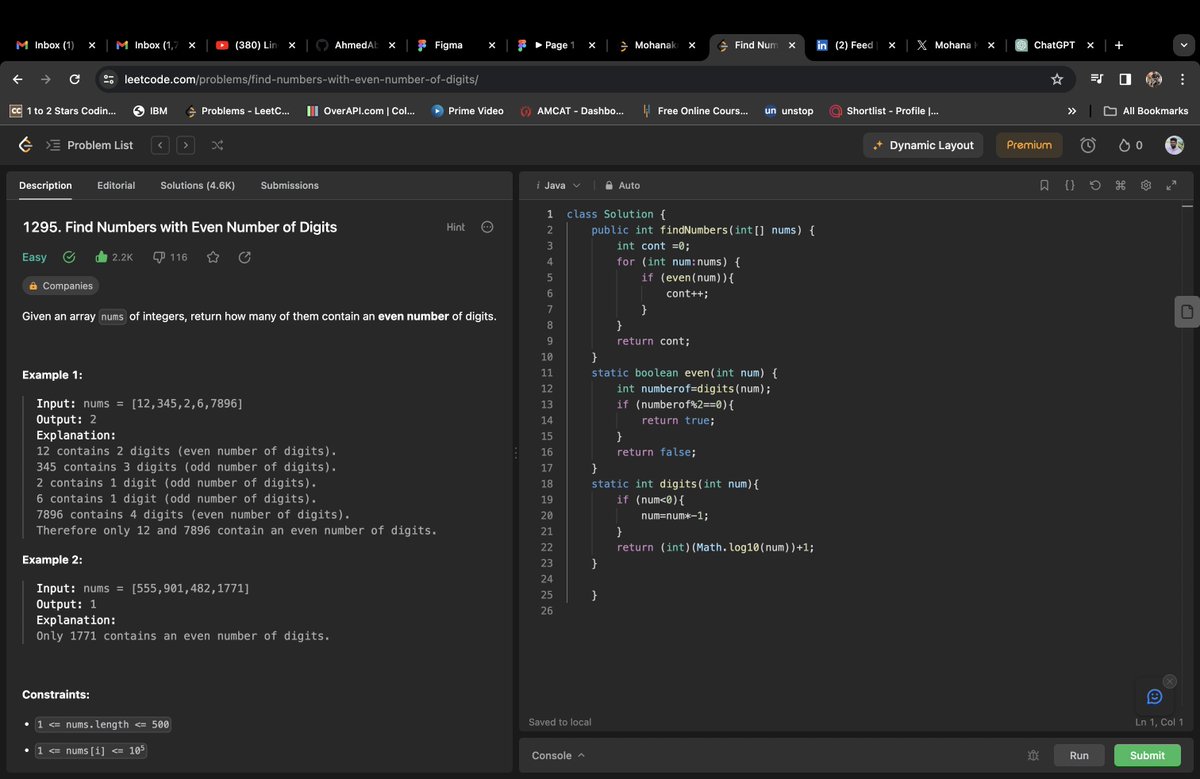The image size is (1200, 779).
Task: Open the feedback smiley icon next to Hint
Action: point(487,227)
